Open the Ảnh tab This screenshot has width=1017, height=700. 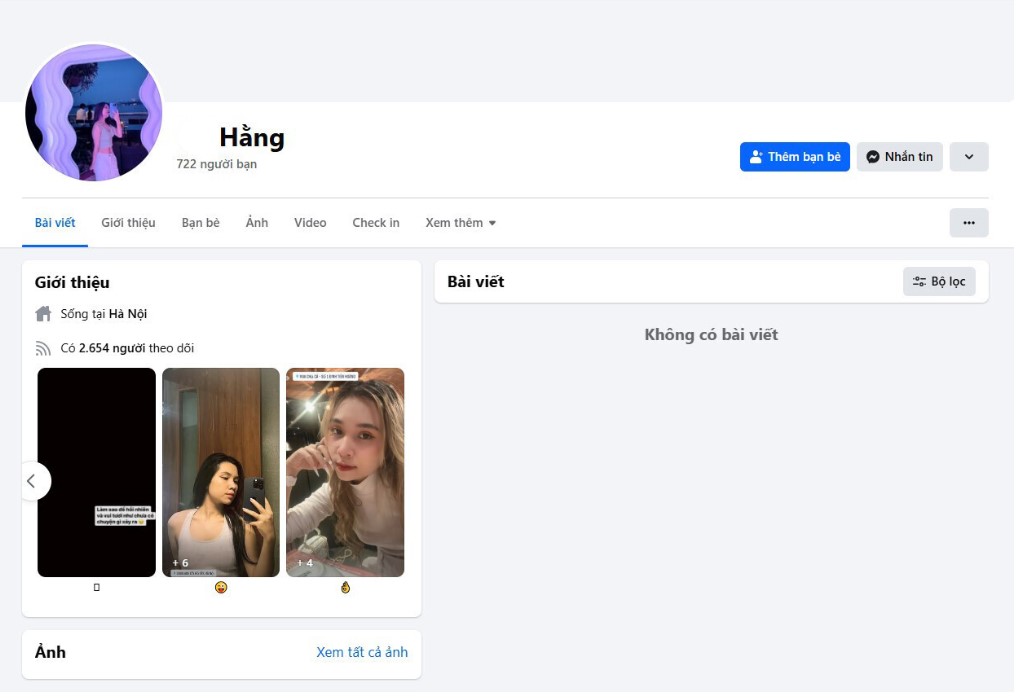pos(257,223)
